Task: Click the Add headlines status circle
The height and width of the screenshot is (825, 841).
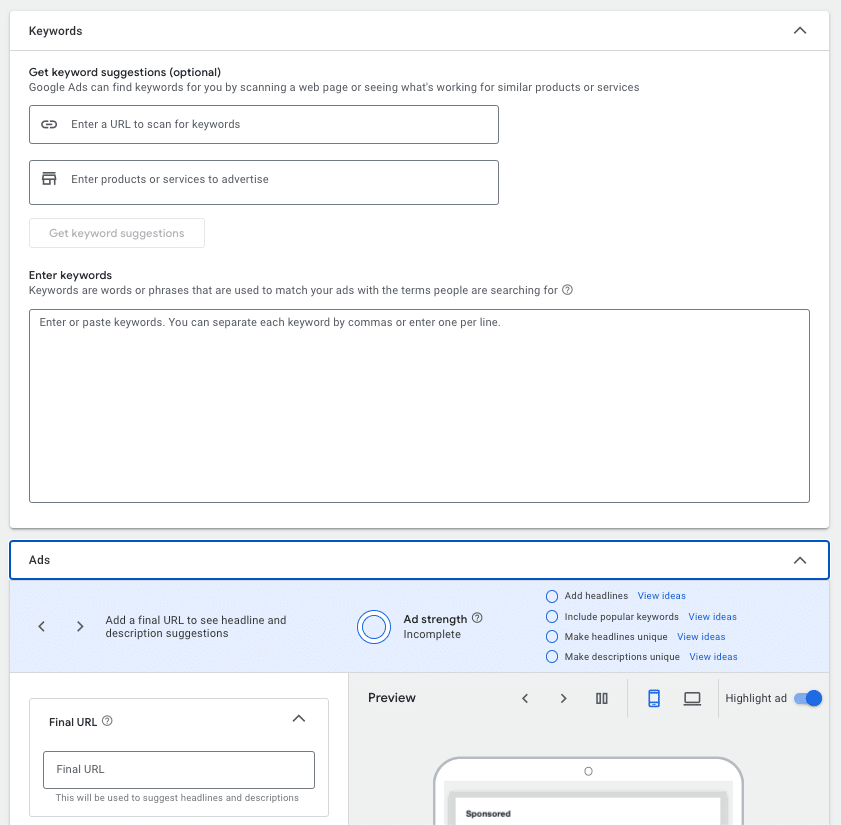Action: pyautogui.click(x=551, y=596)
